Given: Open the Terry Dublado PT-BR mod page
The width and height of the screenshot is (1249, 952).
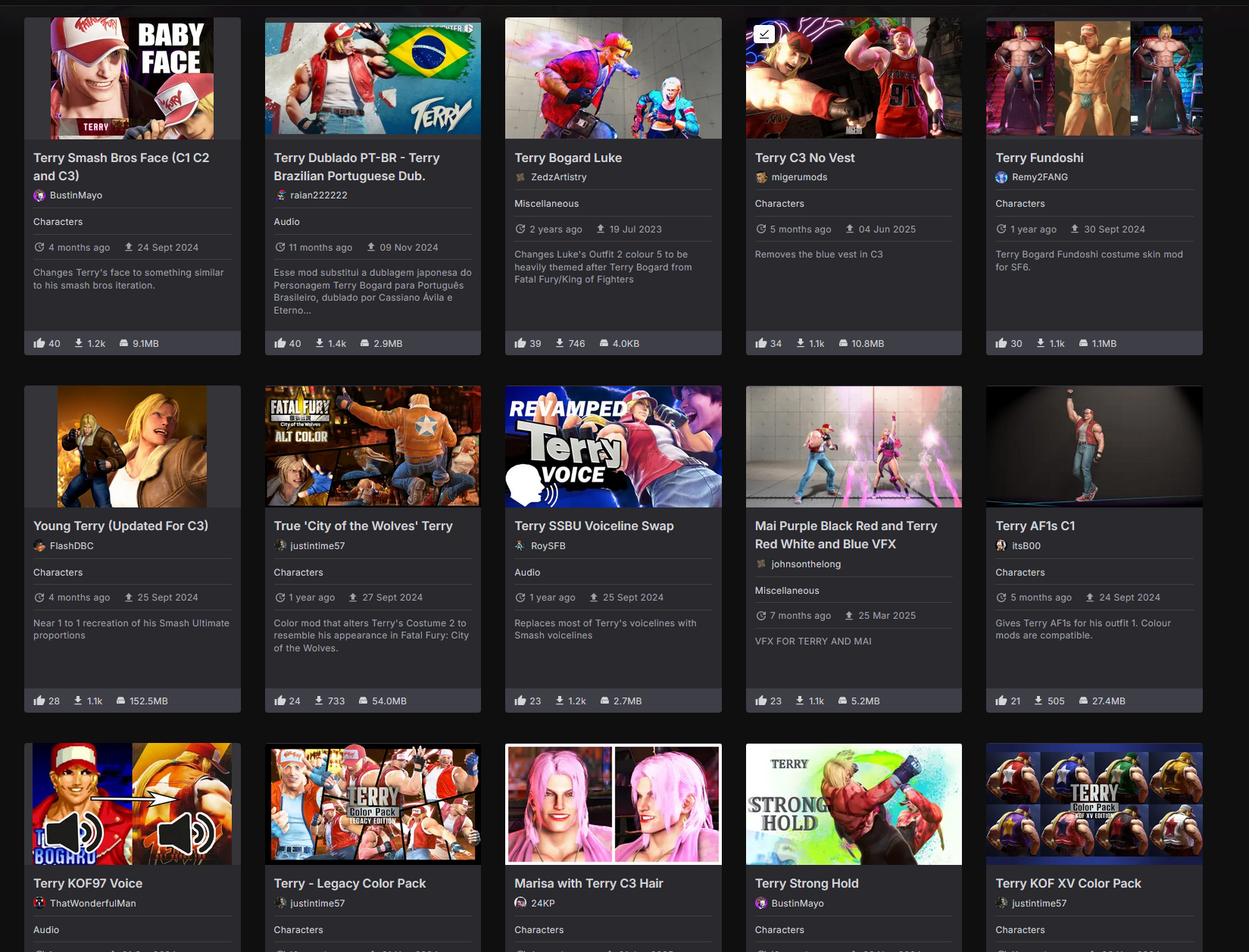Looking at the screenshot, I should (x=357, y=167).
